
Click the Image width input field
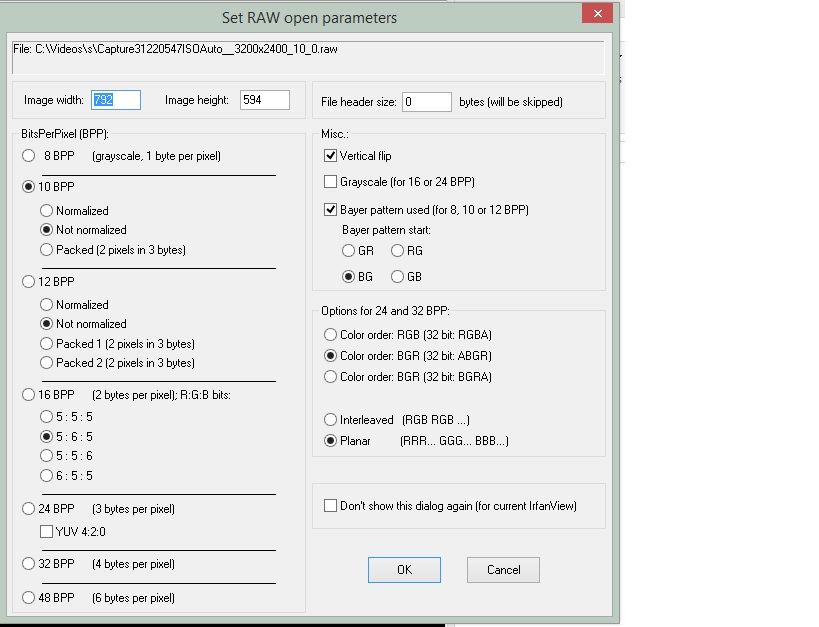(116, 100)
